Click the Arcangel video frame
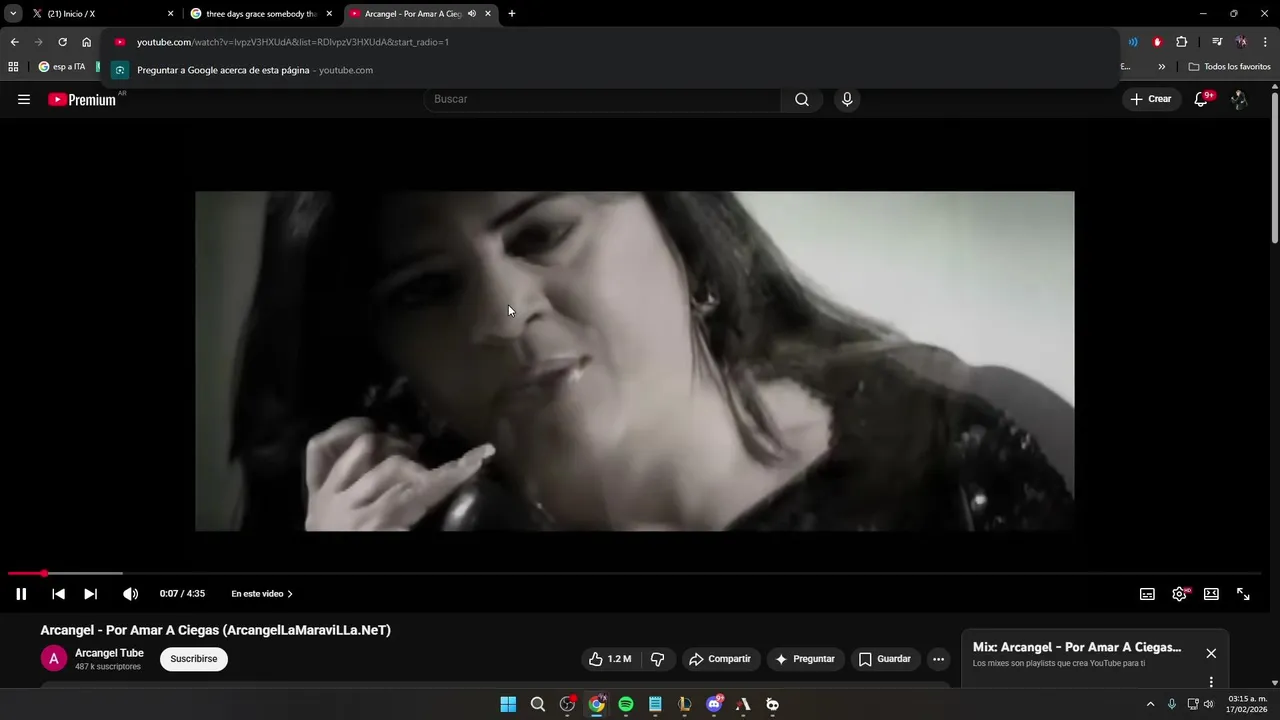The width and height of the screenshot is (1280, 720). 634,361
